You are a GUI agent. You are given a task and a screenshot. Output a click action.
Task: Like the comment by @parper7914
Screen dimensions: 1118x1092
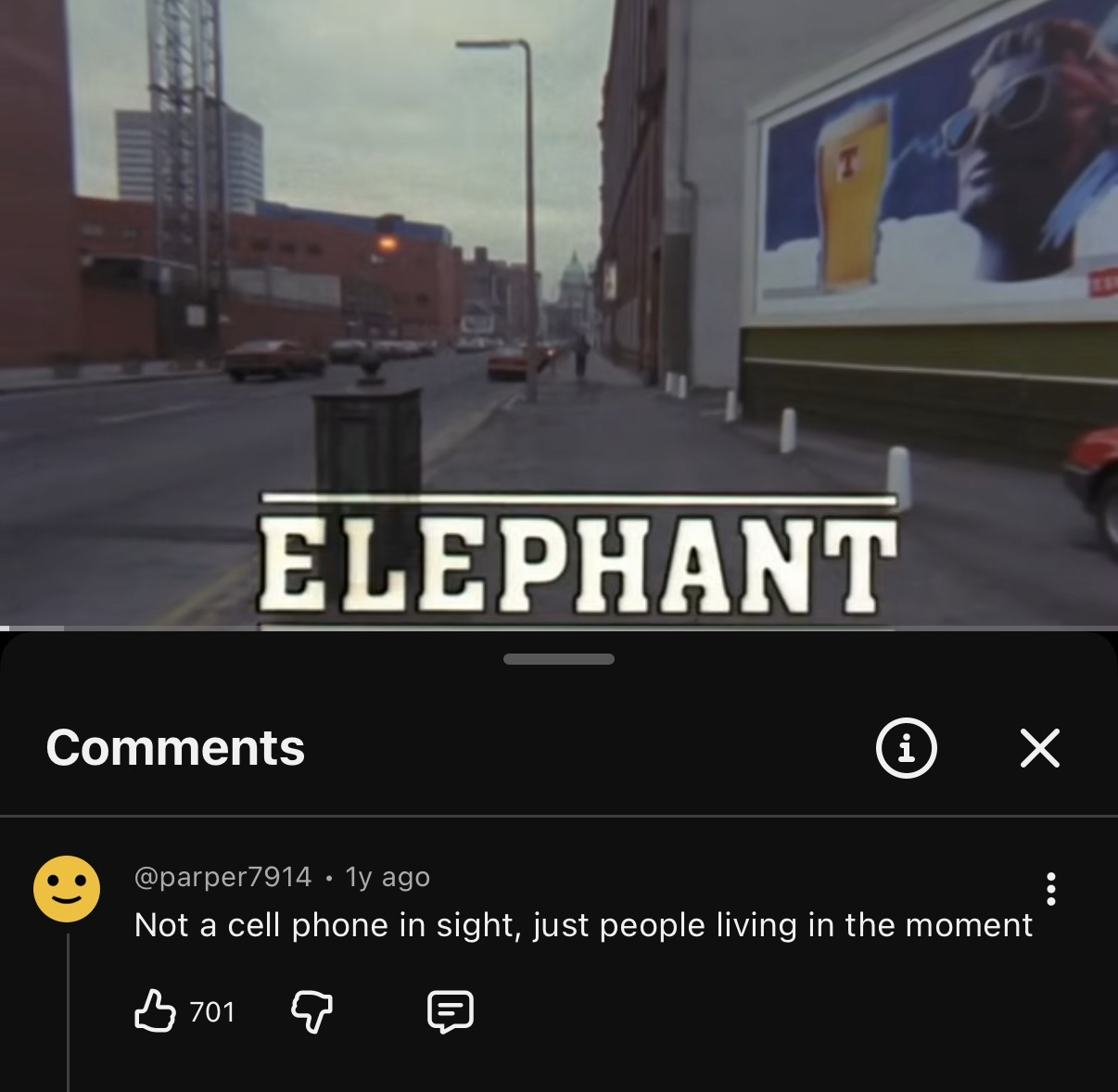(155, 1010)
